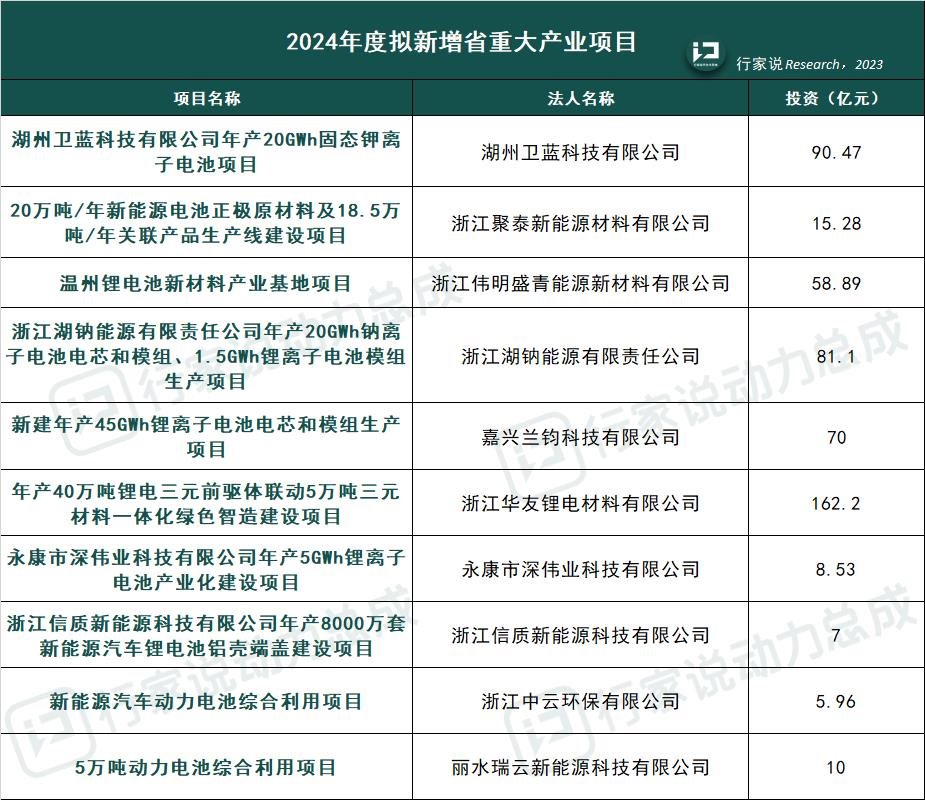Click the investment value 10
The height and width of the screenshot is (800, 925).
[836, 768]
